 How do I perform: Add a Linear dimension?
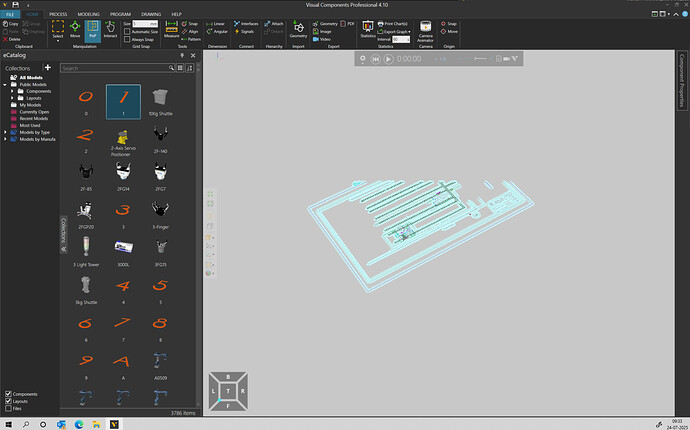coord(216,24)
